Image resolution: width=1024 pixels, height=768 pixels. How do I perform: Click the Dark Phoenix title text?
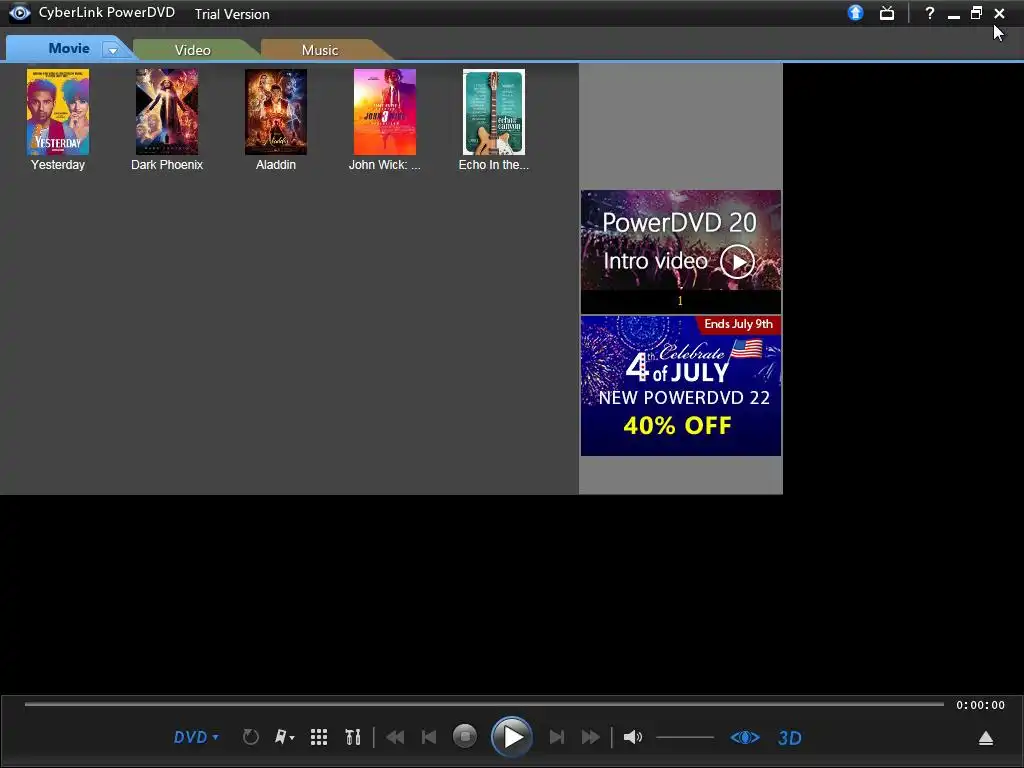tap(167, 165)
